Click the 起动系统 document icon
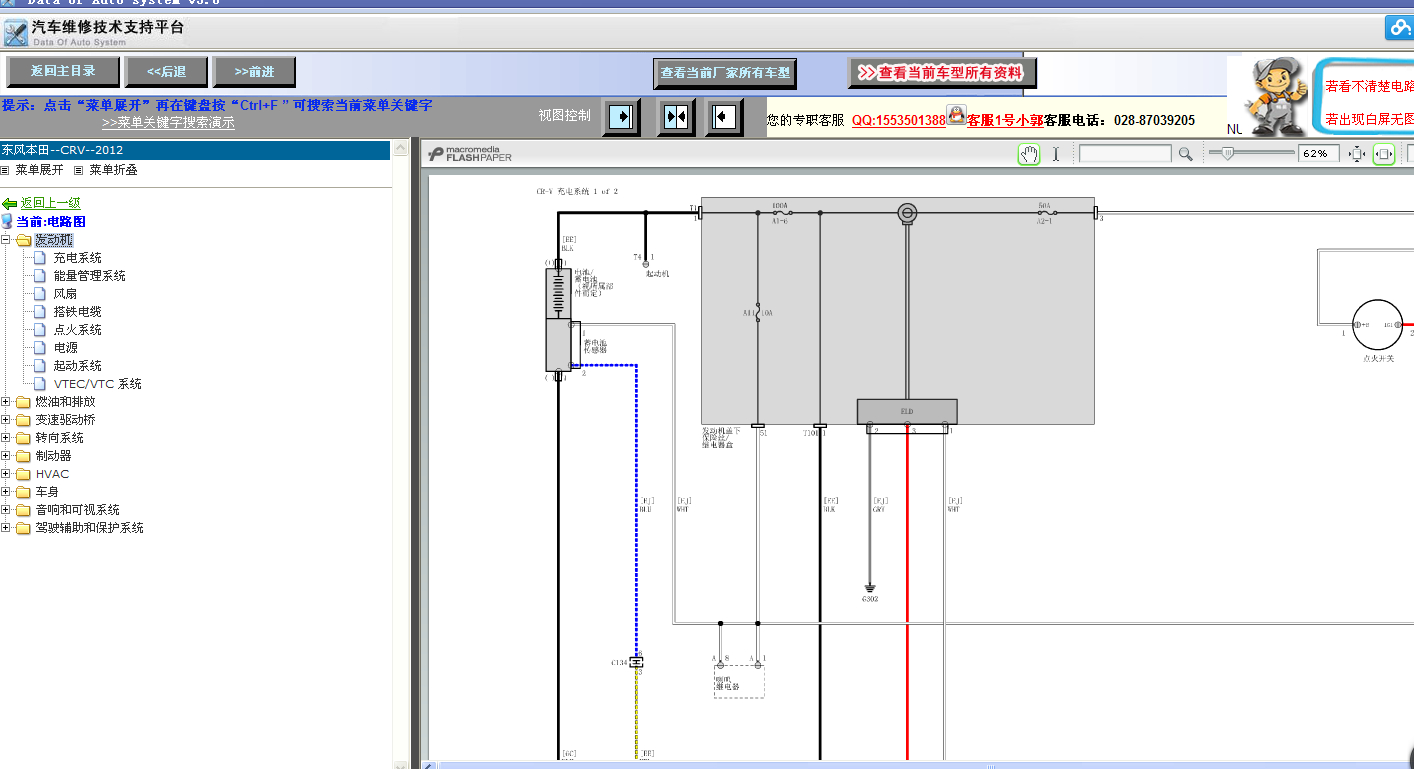1414x769 pixels. tap(40, 366)
